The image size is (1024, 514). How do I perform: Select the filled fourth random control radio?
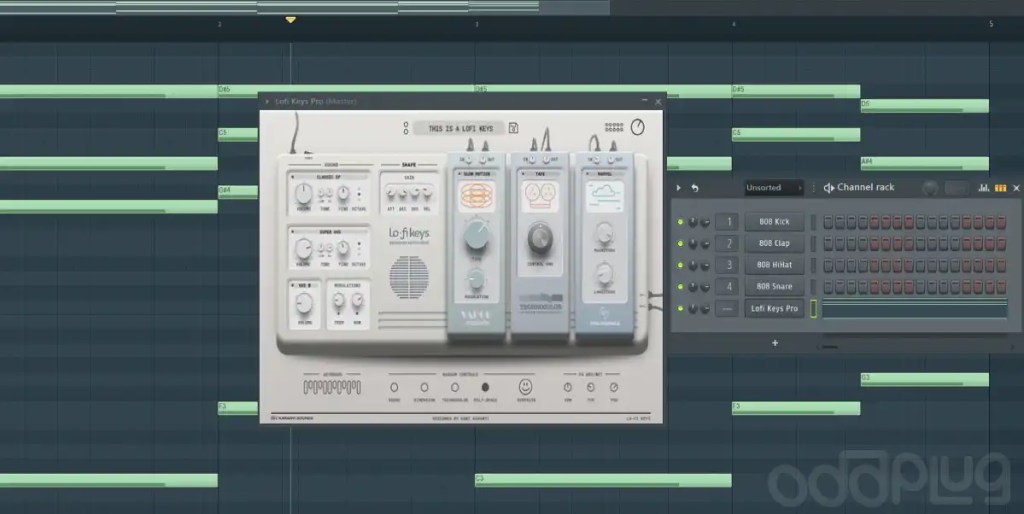coord(485,387)
